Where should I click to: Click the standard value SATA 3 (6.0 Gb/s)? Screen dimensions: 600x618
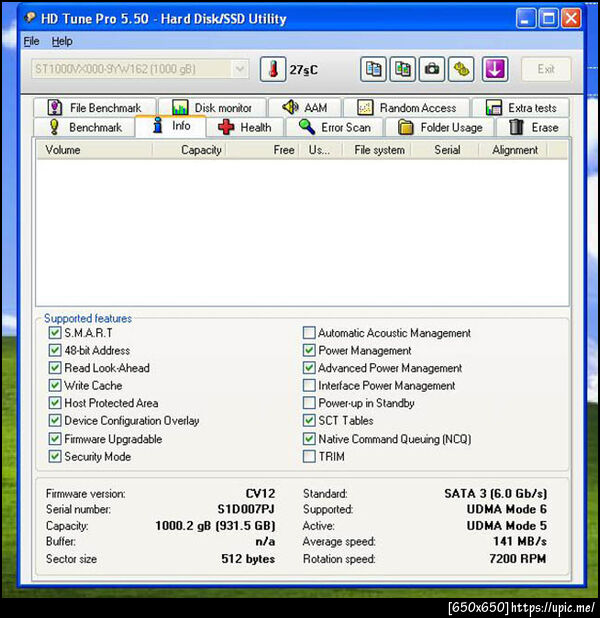click(x=496, y=493)
